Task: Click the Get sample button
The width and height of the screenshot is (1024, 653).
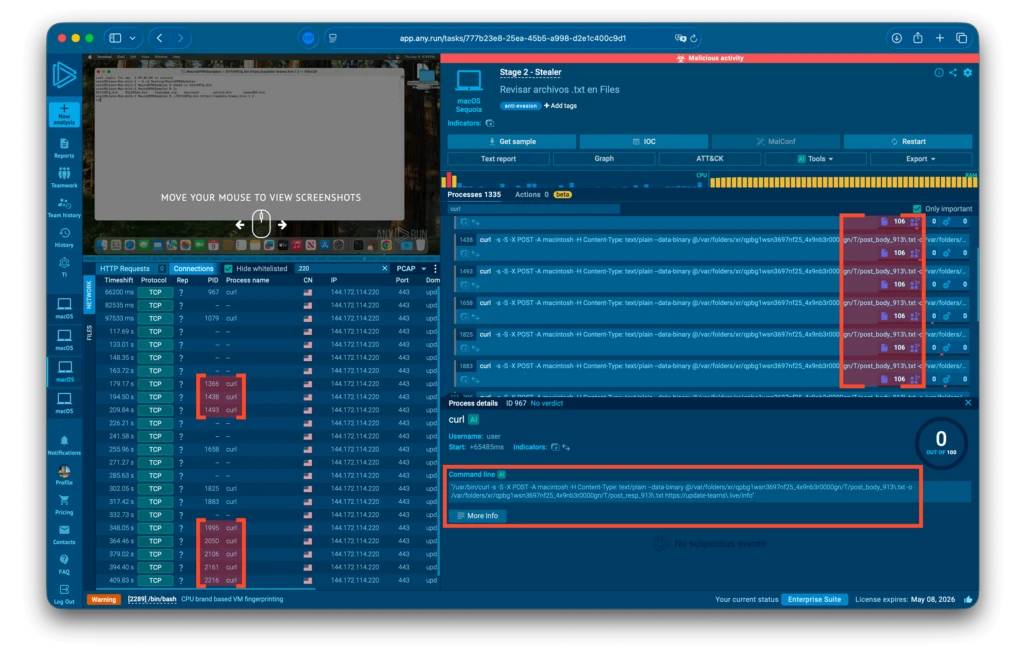Action: 510,142
